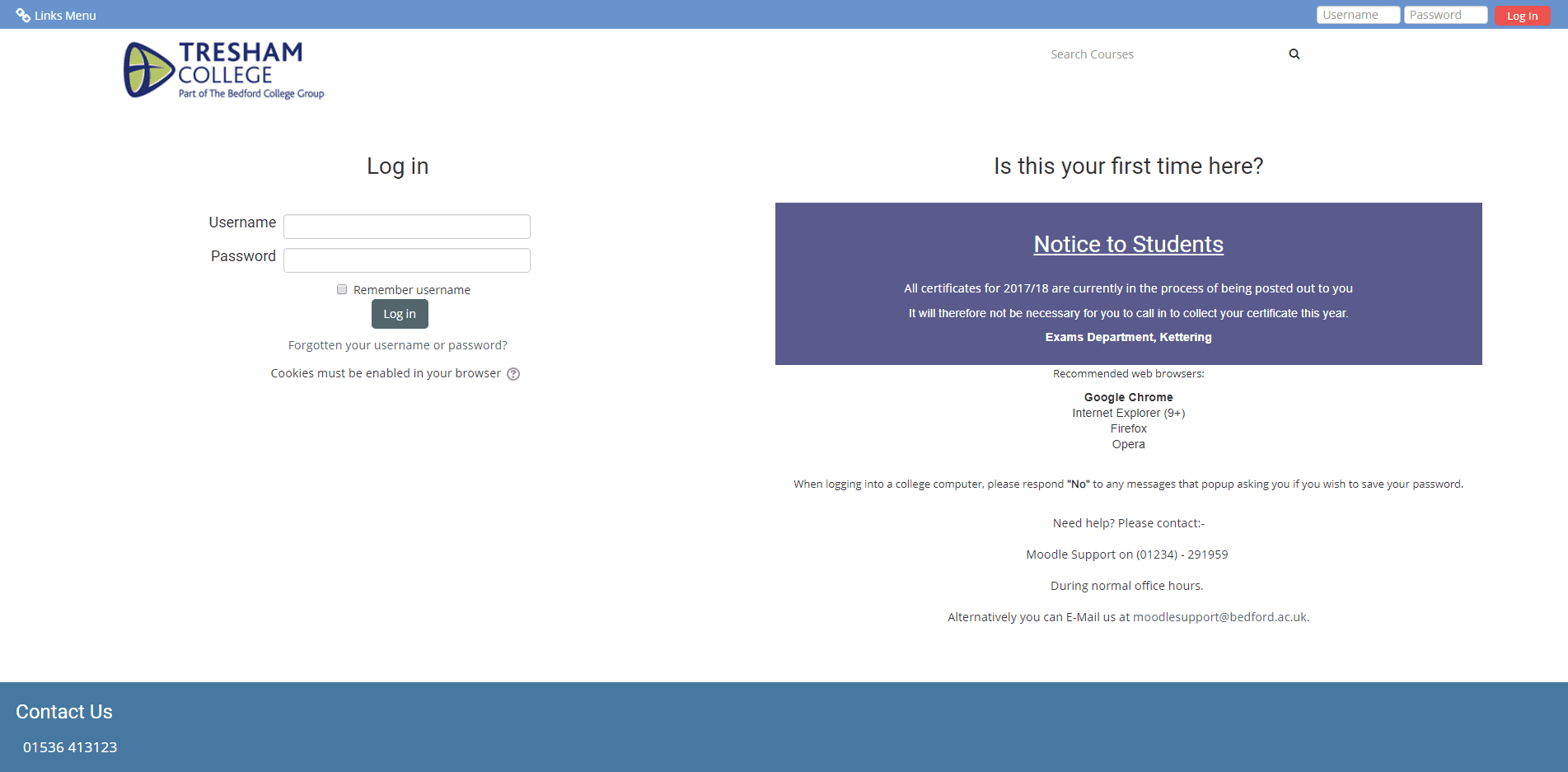Click the 'Recommended web browsers:' text

tap(1129, 374)
